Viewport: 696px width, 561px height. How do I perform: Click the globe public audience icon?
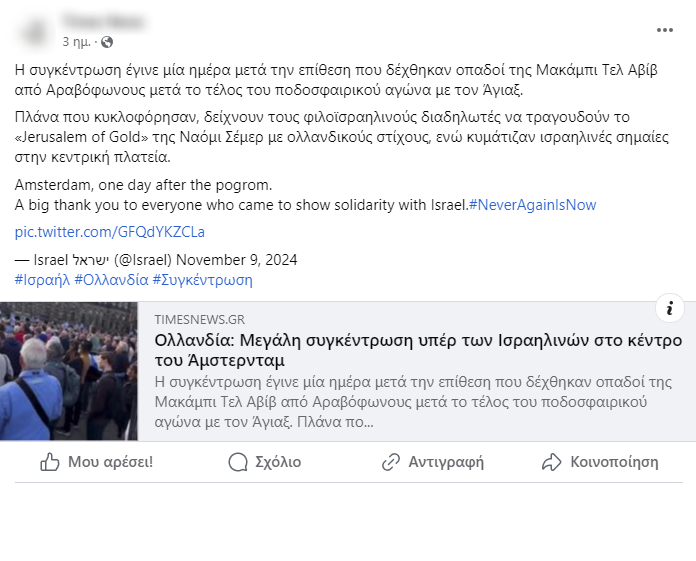point(107,42)
